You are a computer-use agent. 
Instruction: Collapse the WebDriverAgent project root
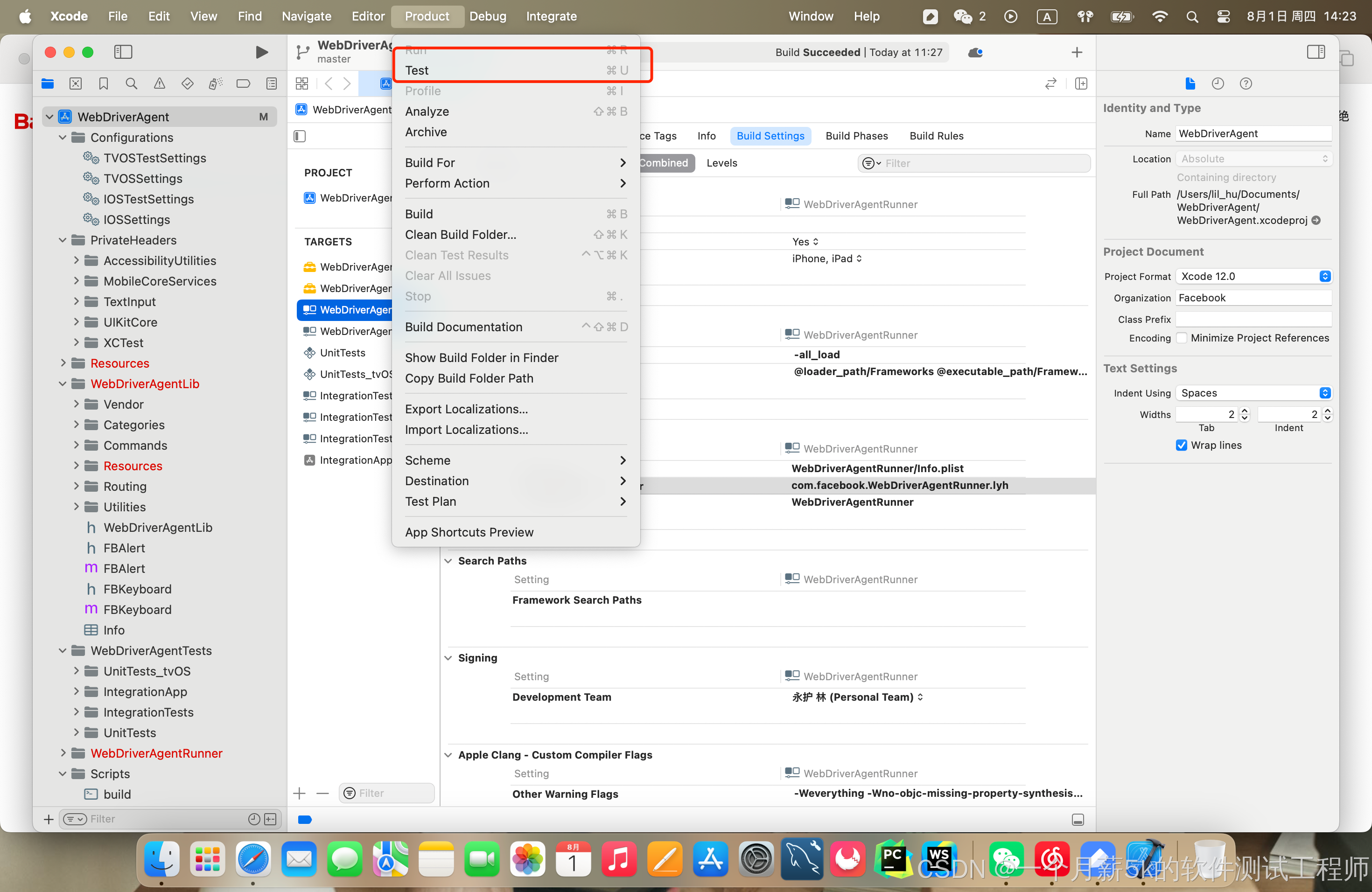tap(49, 117)
